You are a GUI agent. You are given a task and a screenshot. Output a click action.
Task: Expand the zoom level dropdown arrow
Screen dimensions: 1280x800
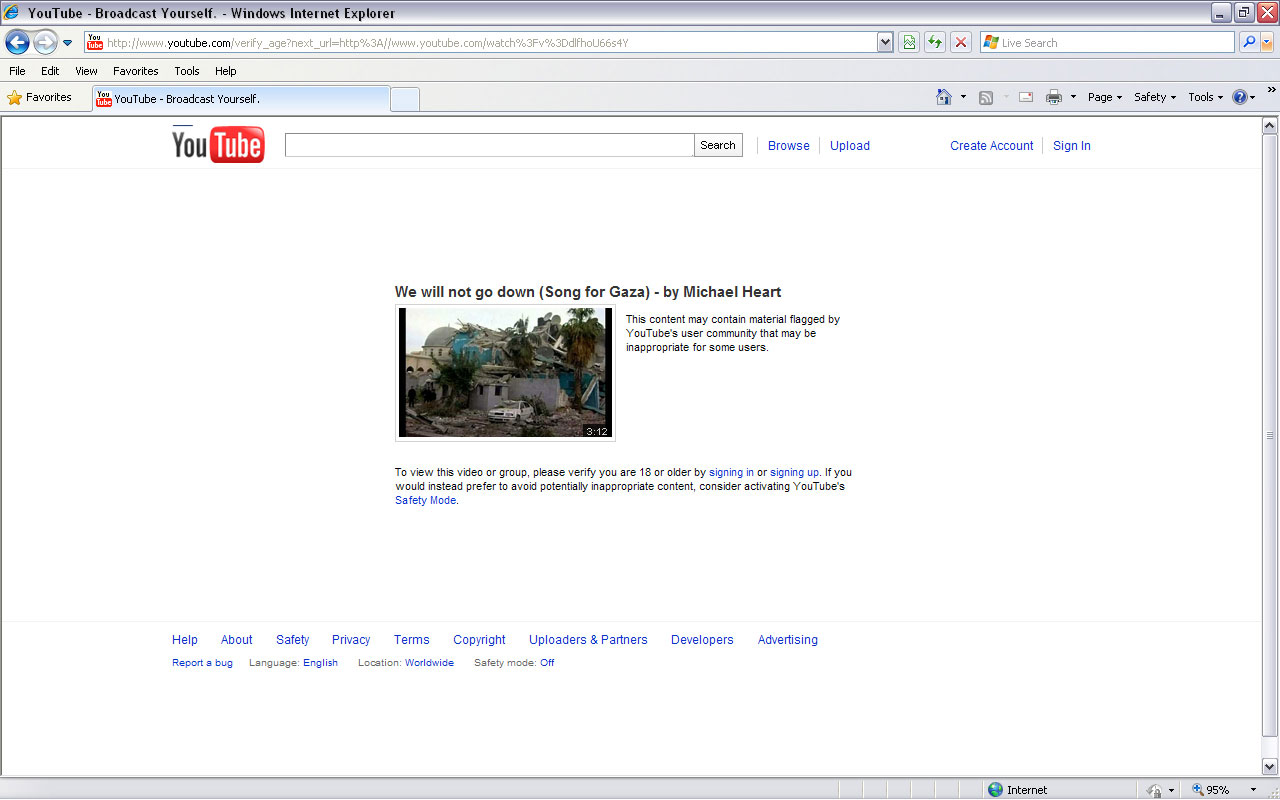[1253, 790]
